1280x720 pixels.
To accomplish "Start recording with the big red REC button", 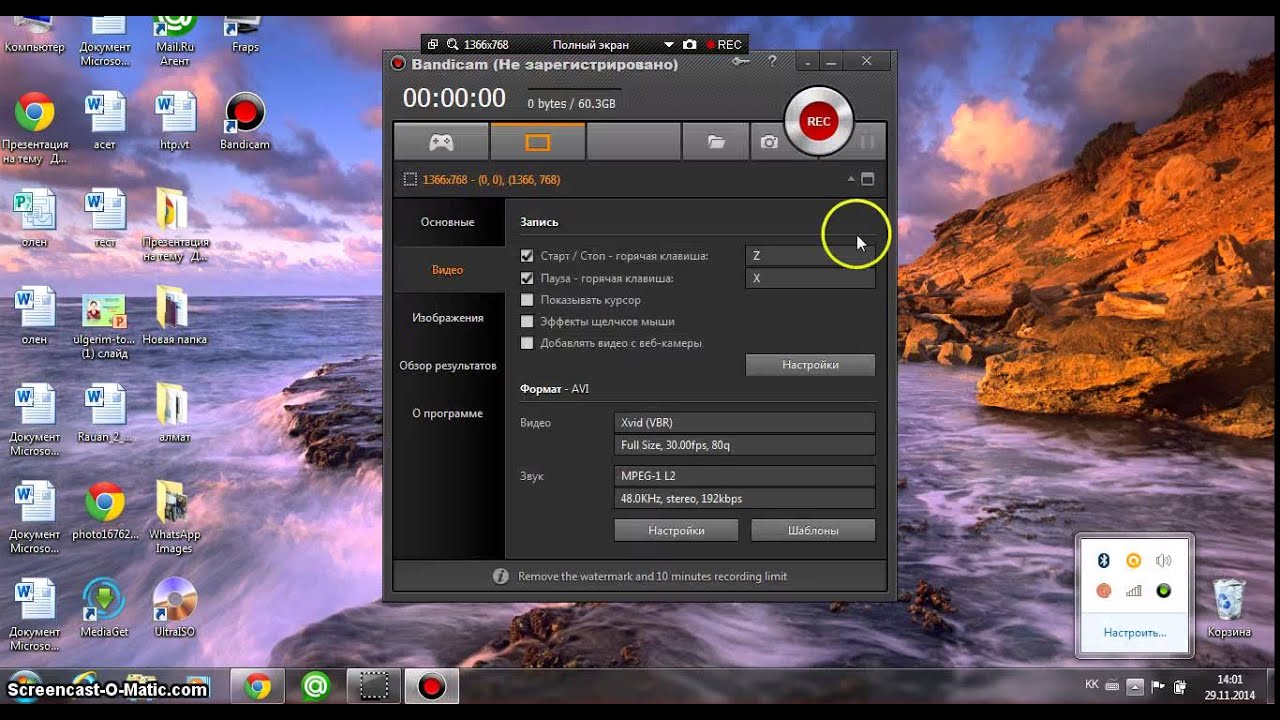I will 818,121.
